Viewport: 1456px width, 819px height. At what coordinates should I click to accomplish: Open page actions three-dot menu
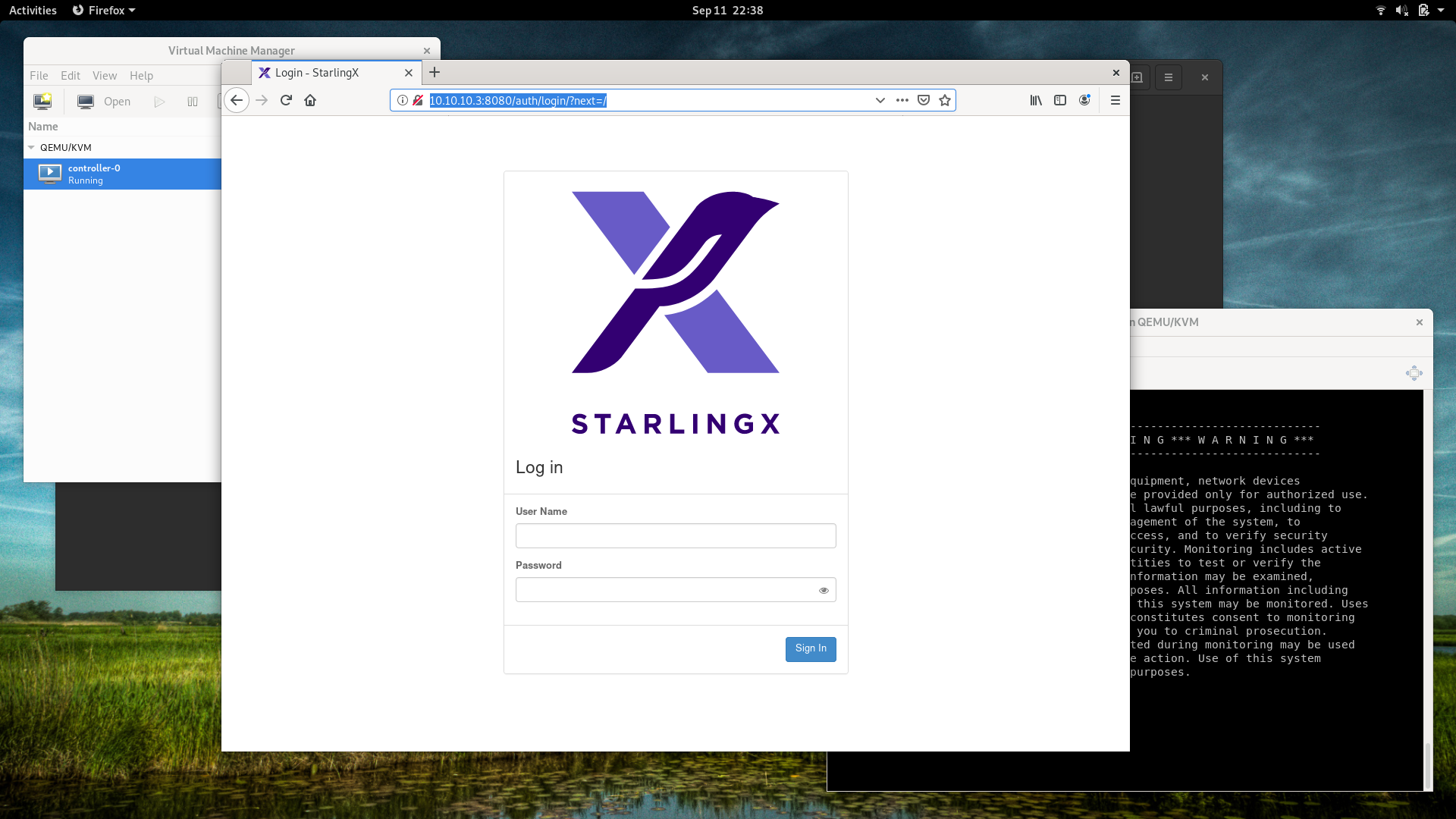(x=902, y=100)
